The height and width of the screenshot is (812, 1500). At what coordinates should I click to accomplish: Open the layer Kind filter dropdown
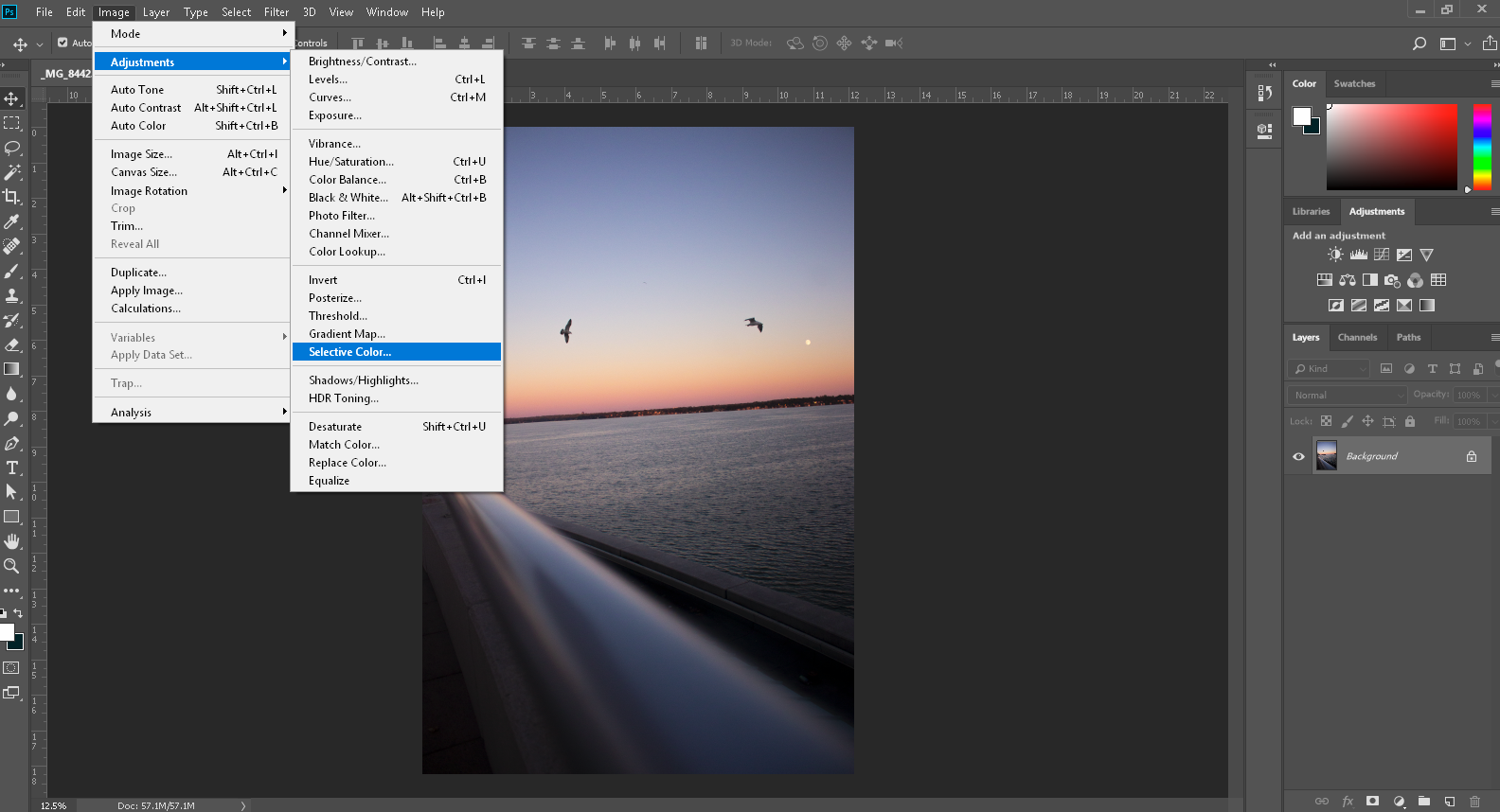tap(1329, 368)
